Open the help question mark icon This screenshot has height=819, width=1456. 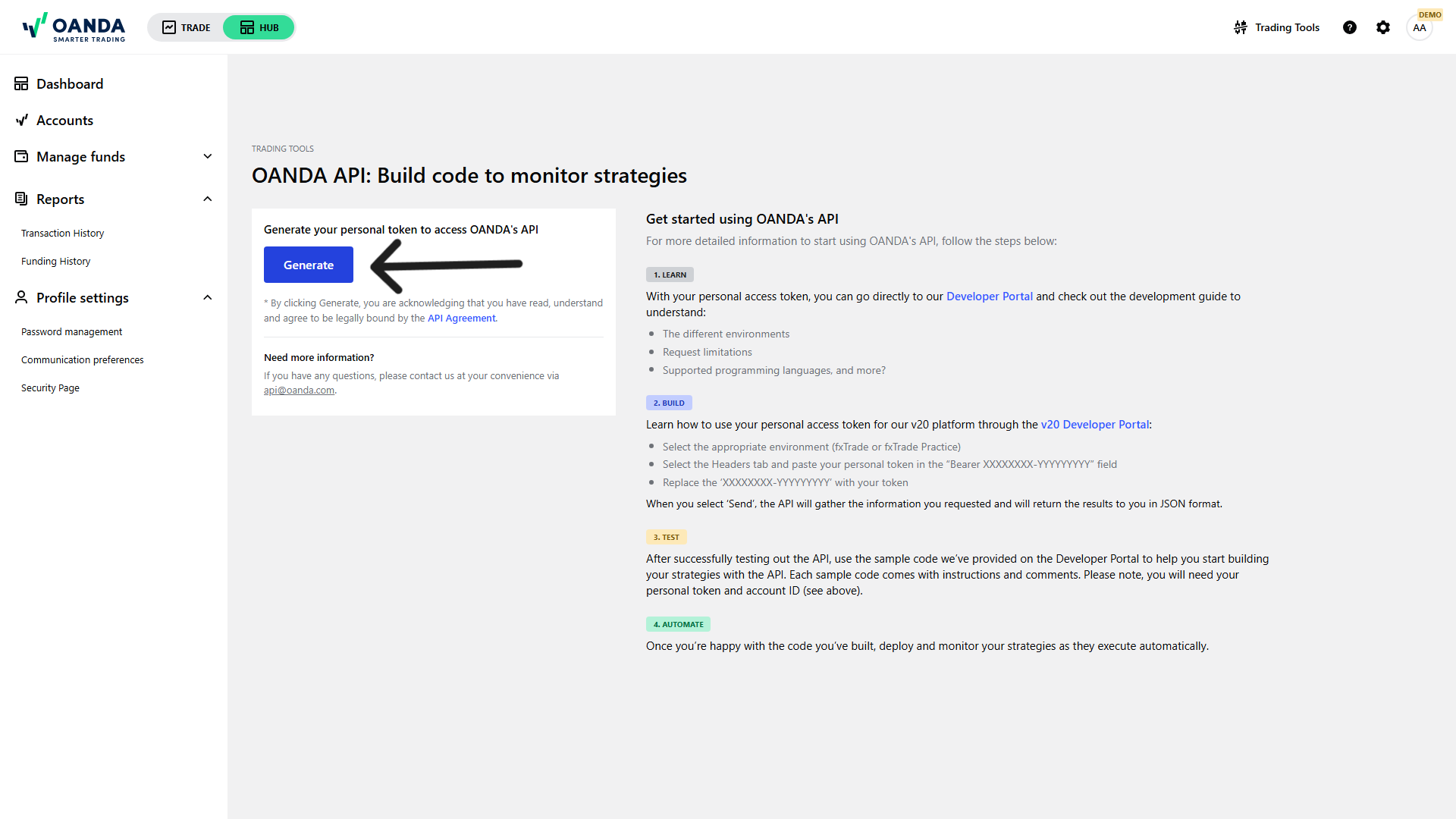pyautogui.click(x=1350, y=27)
